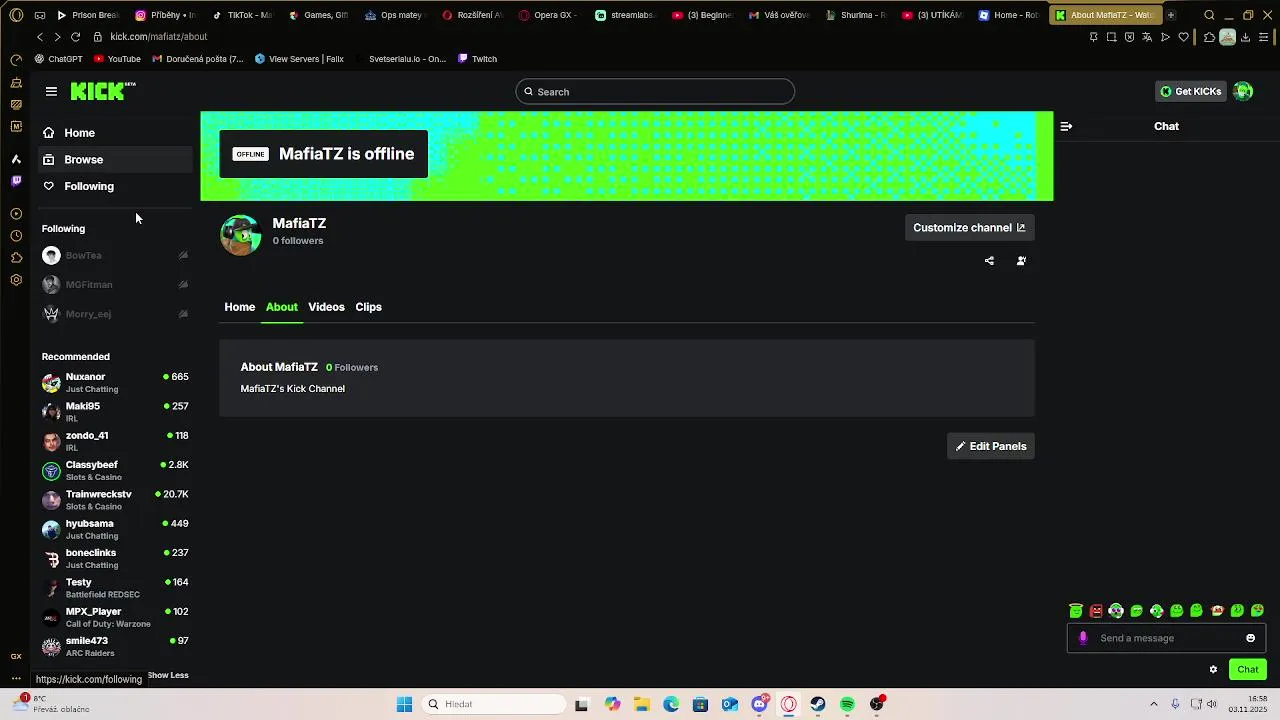1280x720 pixels.
Task: Open Steam from the taskbar
Action: pyautogui.click(x=818, y=704)
